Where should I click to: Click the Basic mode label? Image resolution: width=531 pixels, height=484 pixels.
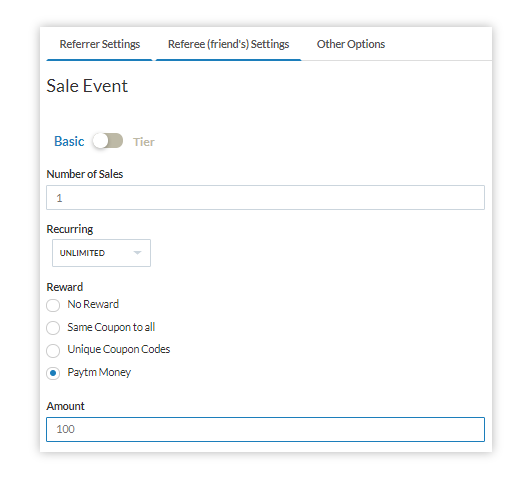(69, 141)
